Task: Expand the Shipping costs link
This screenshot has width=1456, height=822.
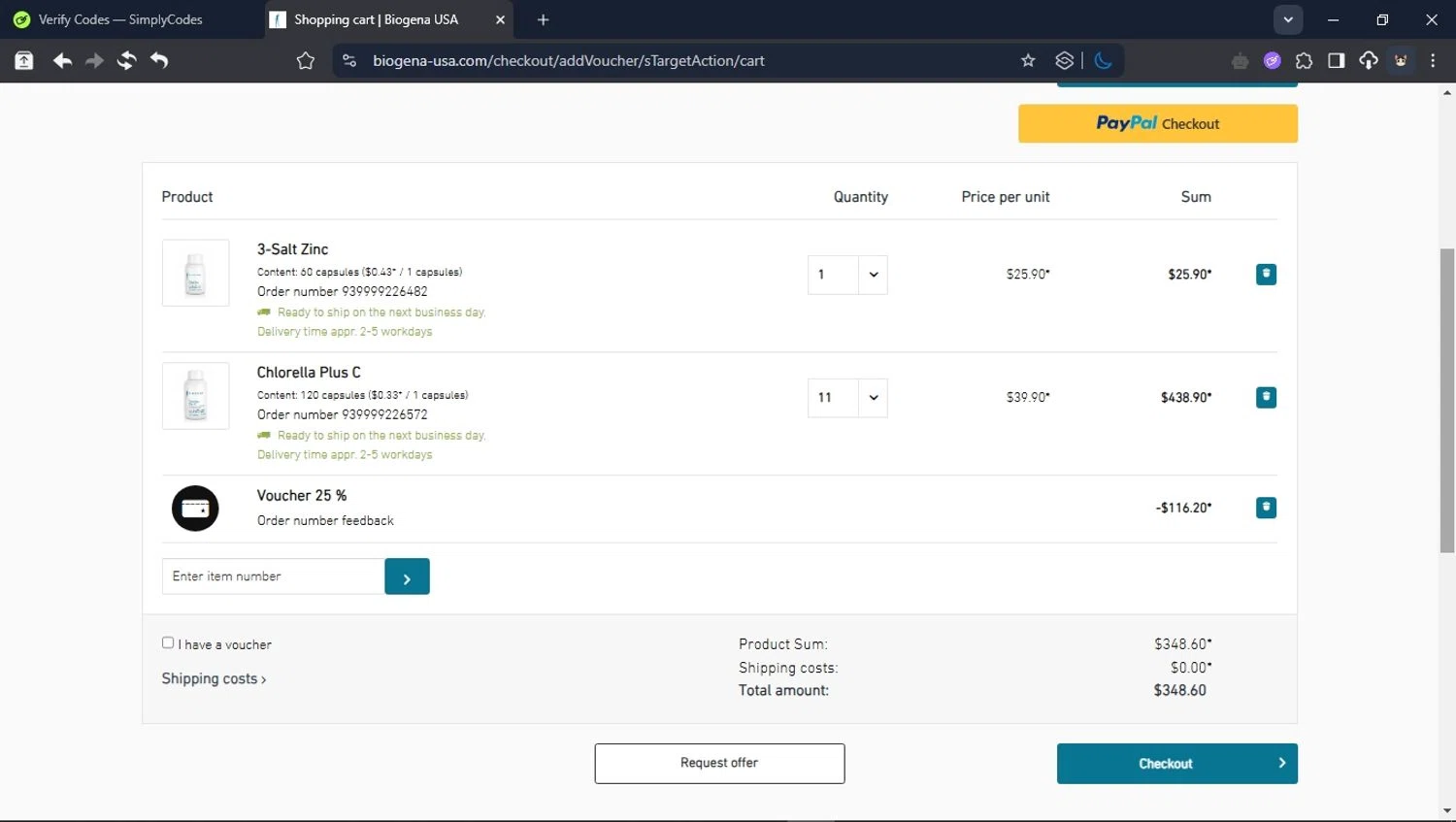Action: pos(214,678)
